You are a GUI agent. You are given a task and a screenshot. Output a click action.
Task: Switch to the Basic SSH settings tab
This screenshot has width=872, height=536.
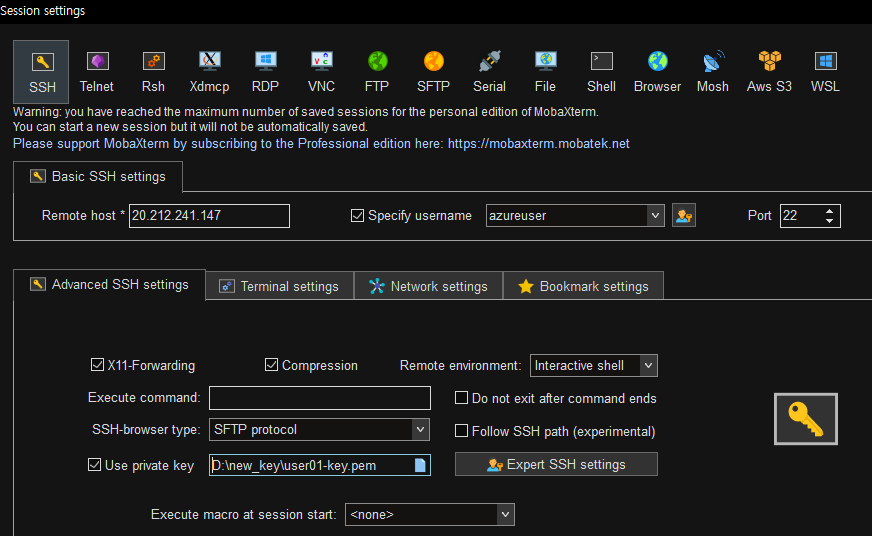pos(98,177)
